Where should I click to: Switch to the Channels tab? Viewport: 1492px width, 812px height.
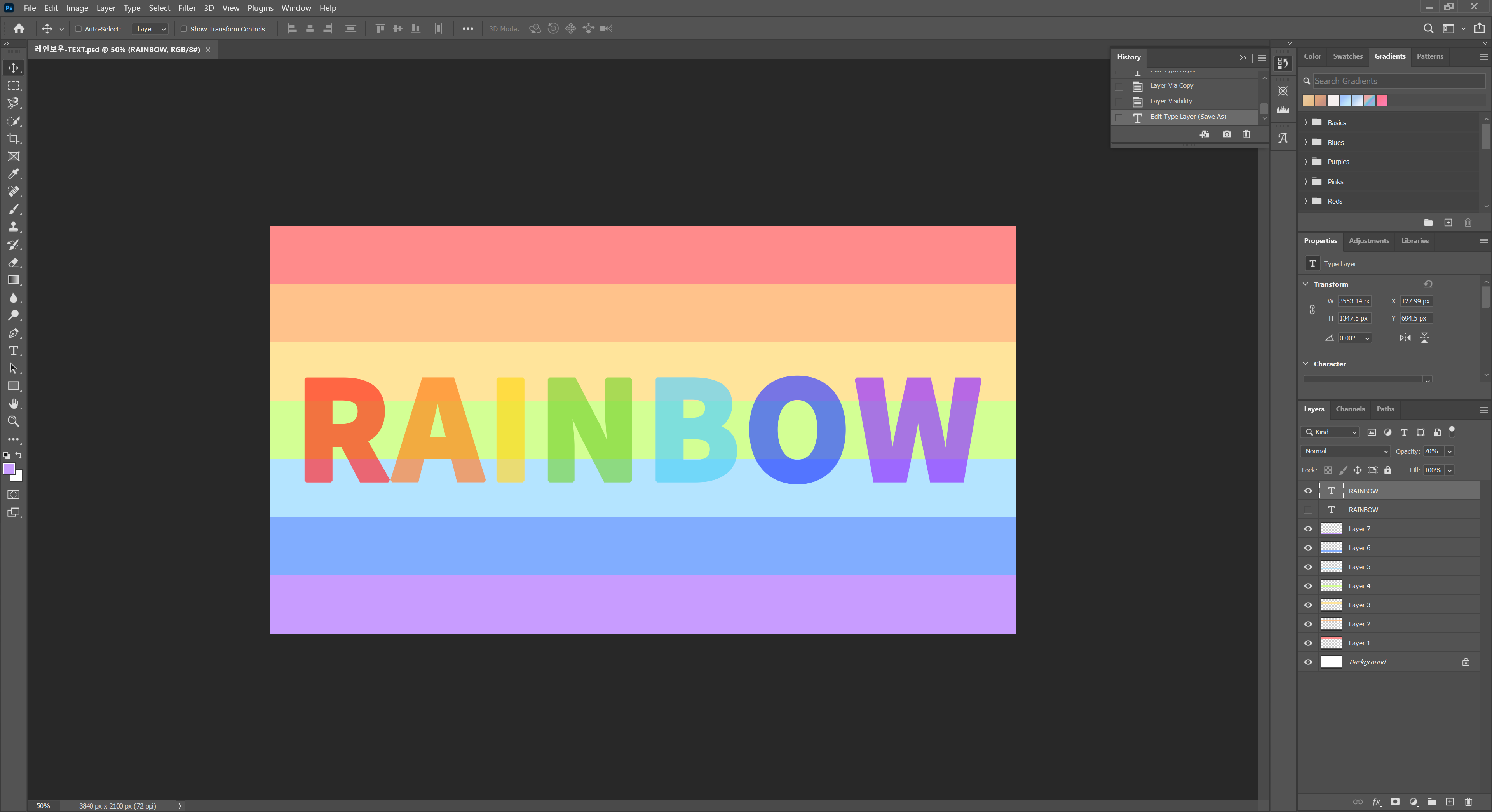1349,409
